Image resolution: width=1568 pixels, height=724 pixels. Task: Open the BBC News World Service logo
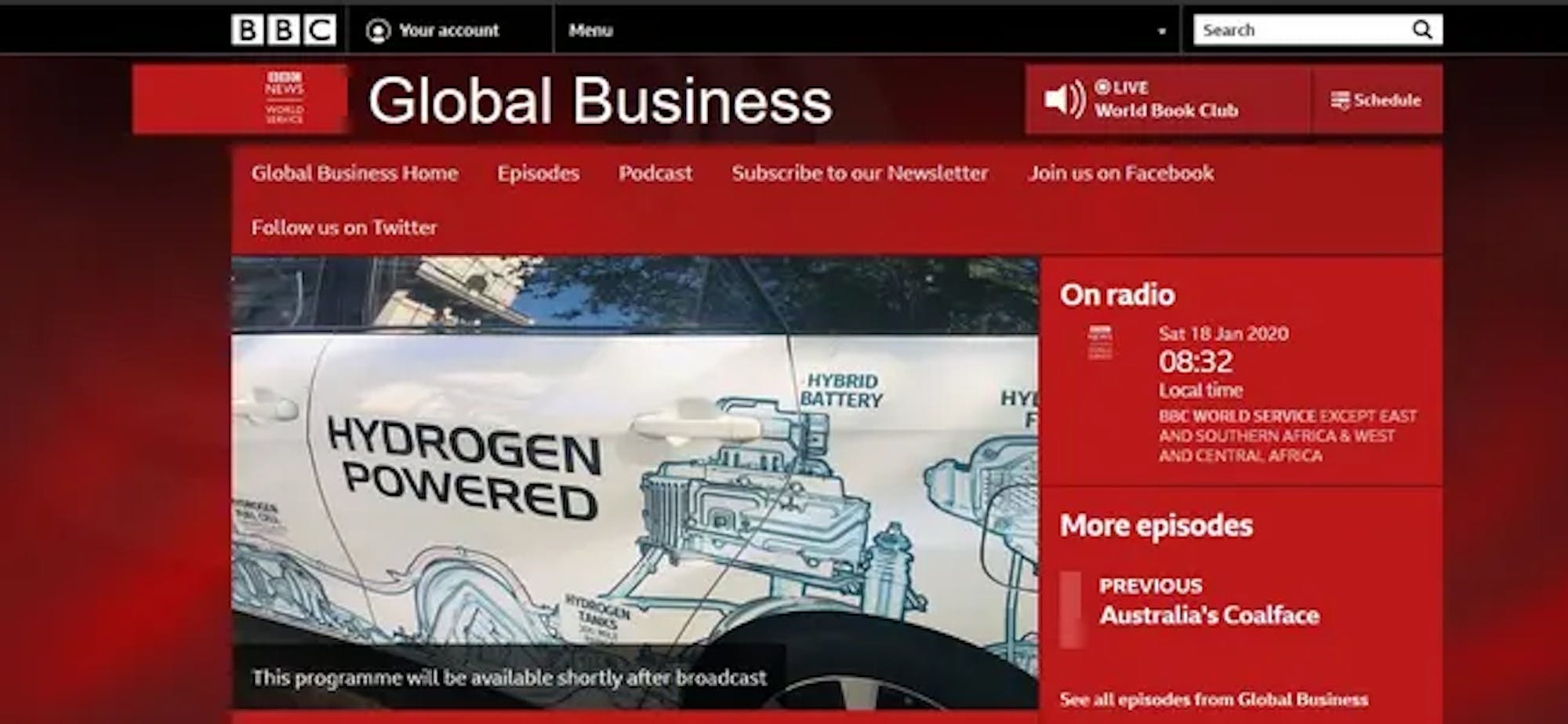(x=284, y=97)
